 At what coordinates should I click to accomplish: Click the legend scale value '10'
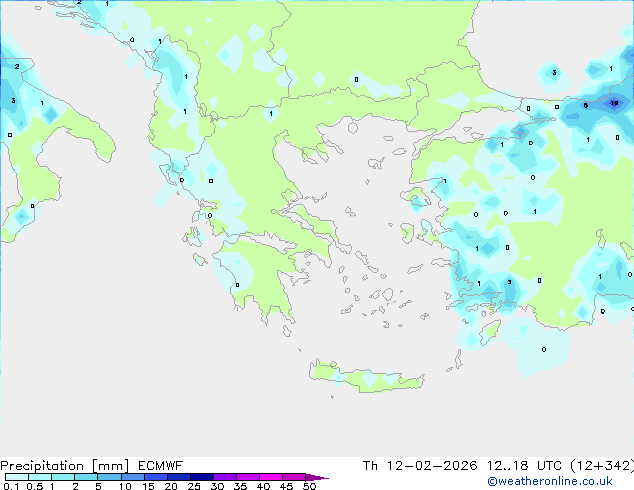(125, 486)
